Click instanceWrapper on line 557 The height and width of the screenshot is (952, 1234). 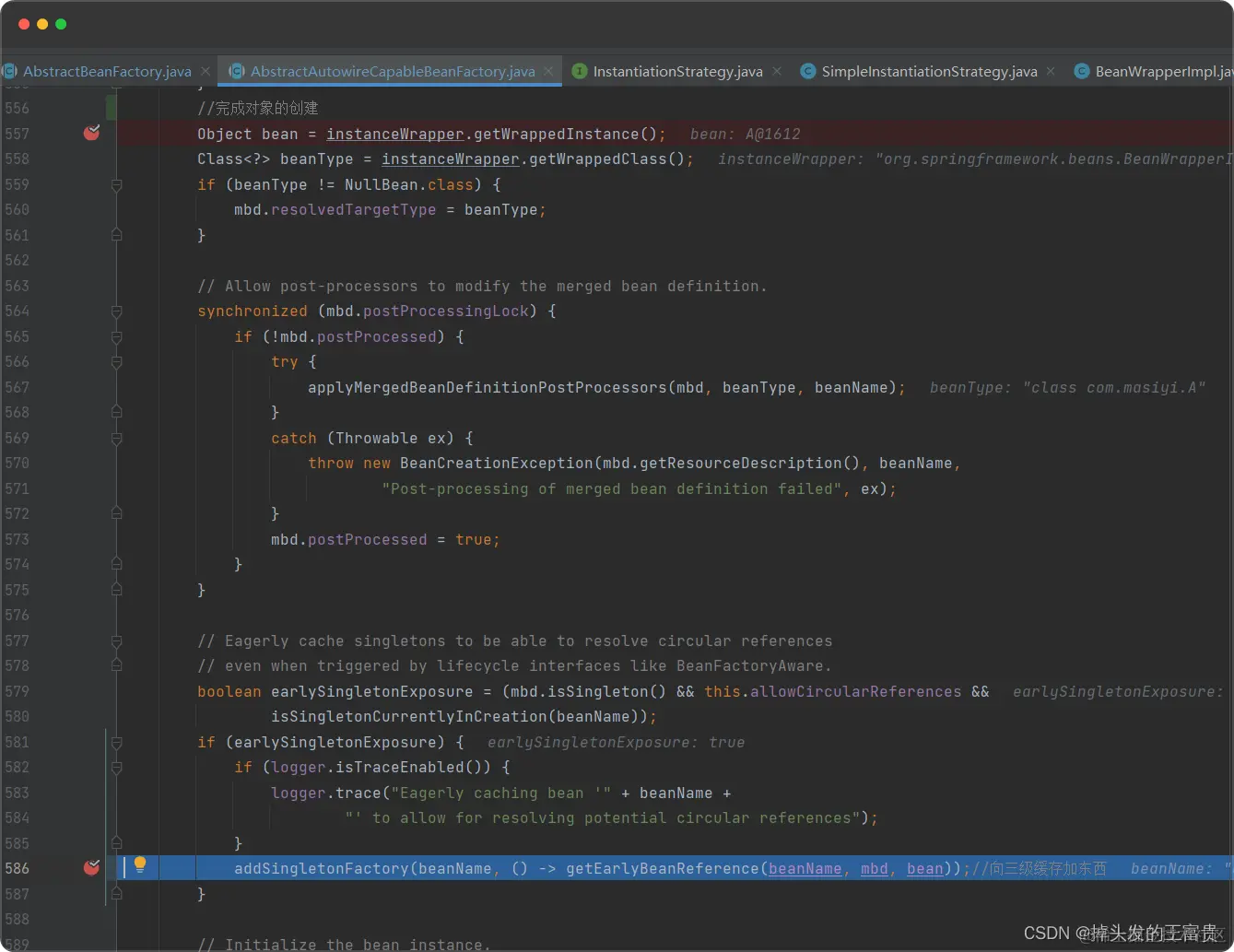(x=394, y=134)
